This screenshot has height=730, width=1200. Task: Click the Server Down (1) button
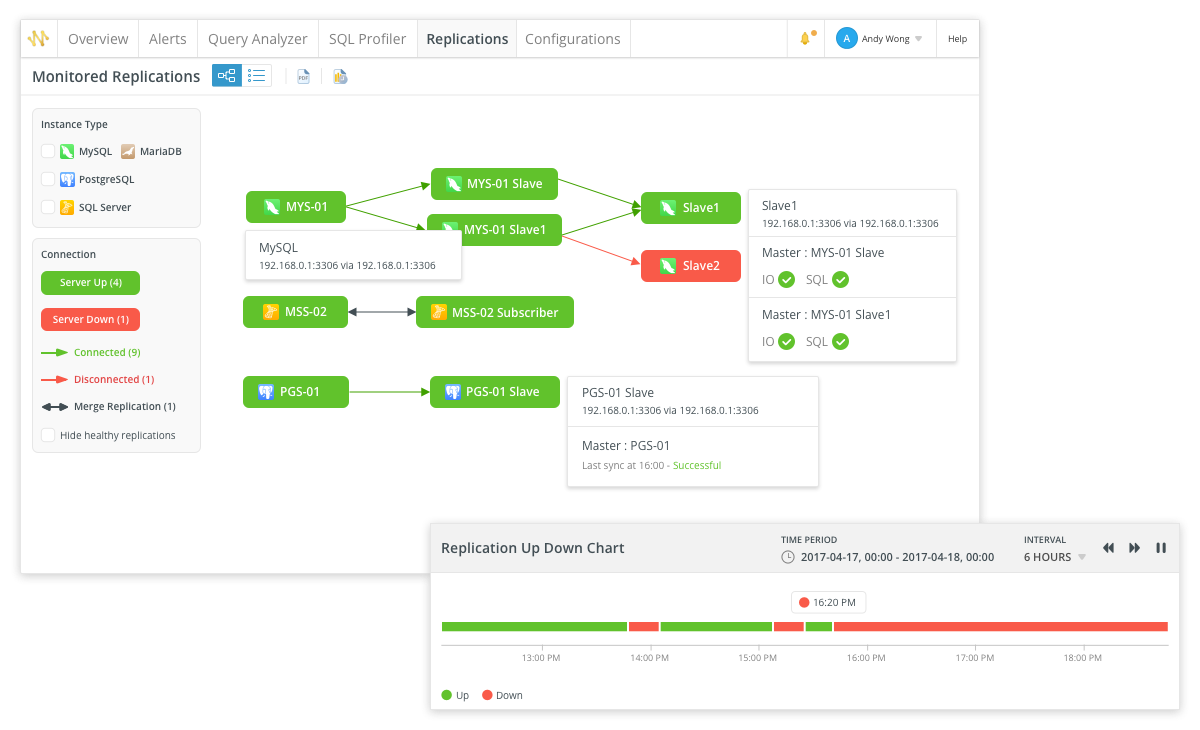coord(90,319)
